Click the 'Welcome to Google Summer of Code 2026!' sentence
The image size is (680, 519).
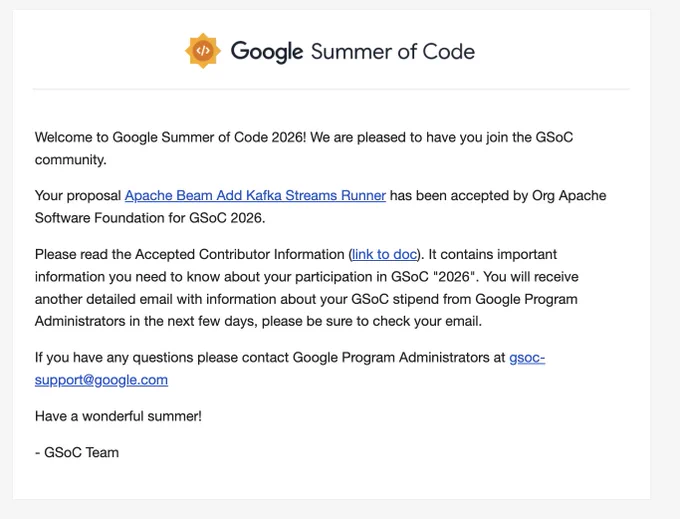pos(170,137)
